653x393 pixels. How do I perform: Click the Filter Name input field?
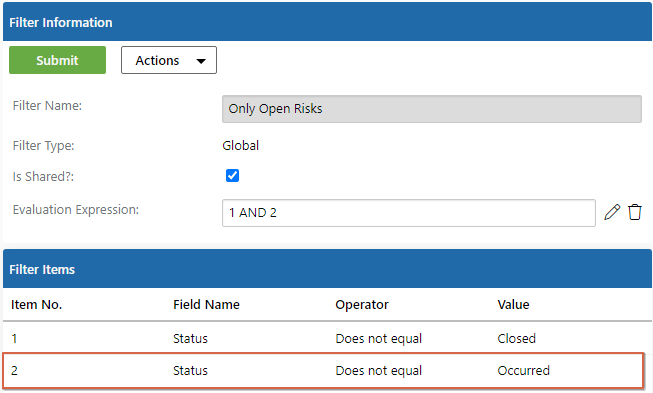tap(432, 109)
